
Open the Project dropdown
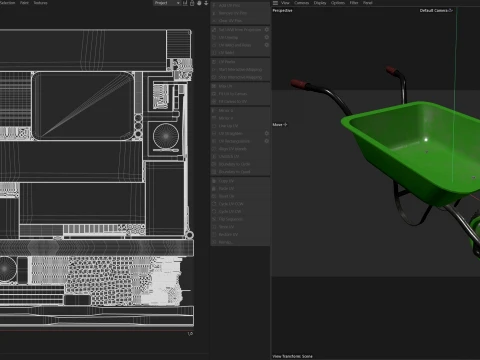tap(167, 3)
